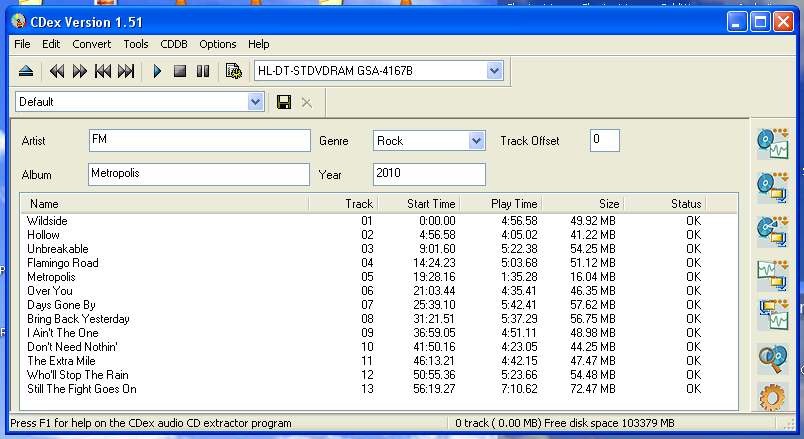Screen dimensions: 804x439
Task: Extract partial CD track icon
Action: (773, 231)
